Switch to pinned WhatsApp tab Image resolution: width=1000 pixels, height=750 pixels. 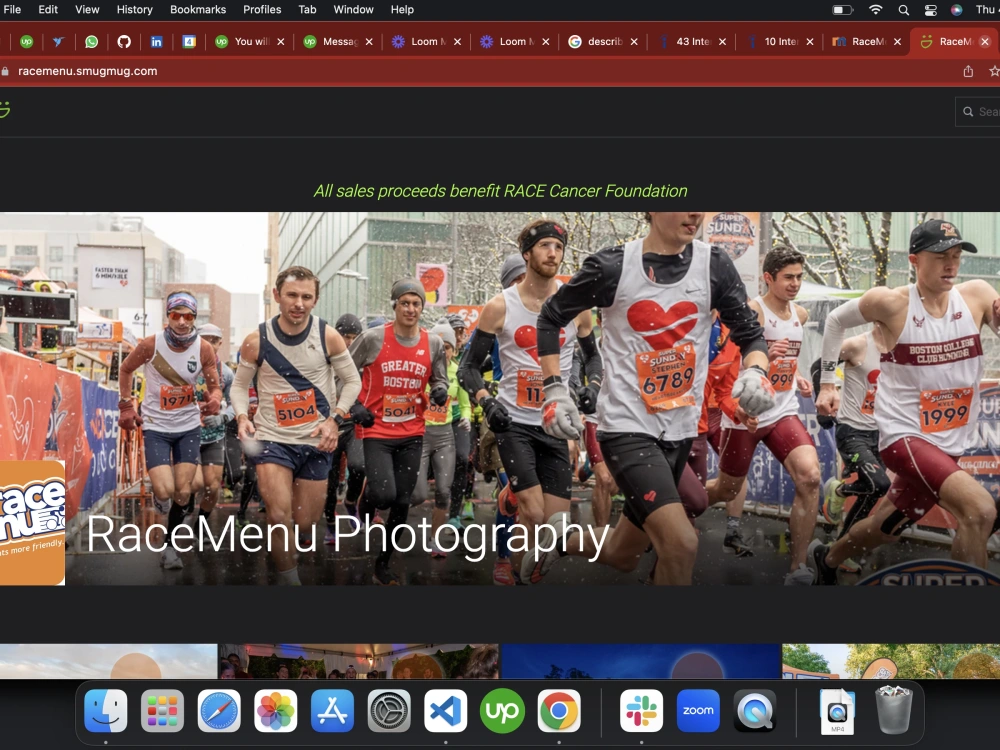pyautogui.click(x=92, y=41)
